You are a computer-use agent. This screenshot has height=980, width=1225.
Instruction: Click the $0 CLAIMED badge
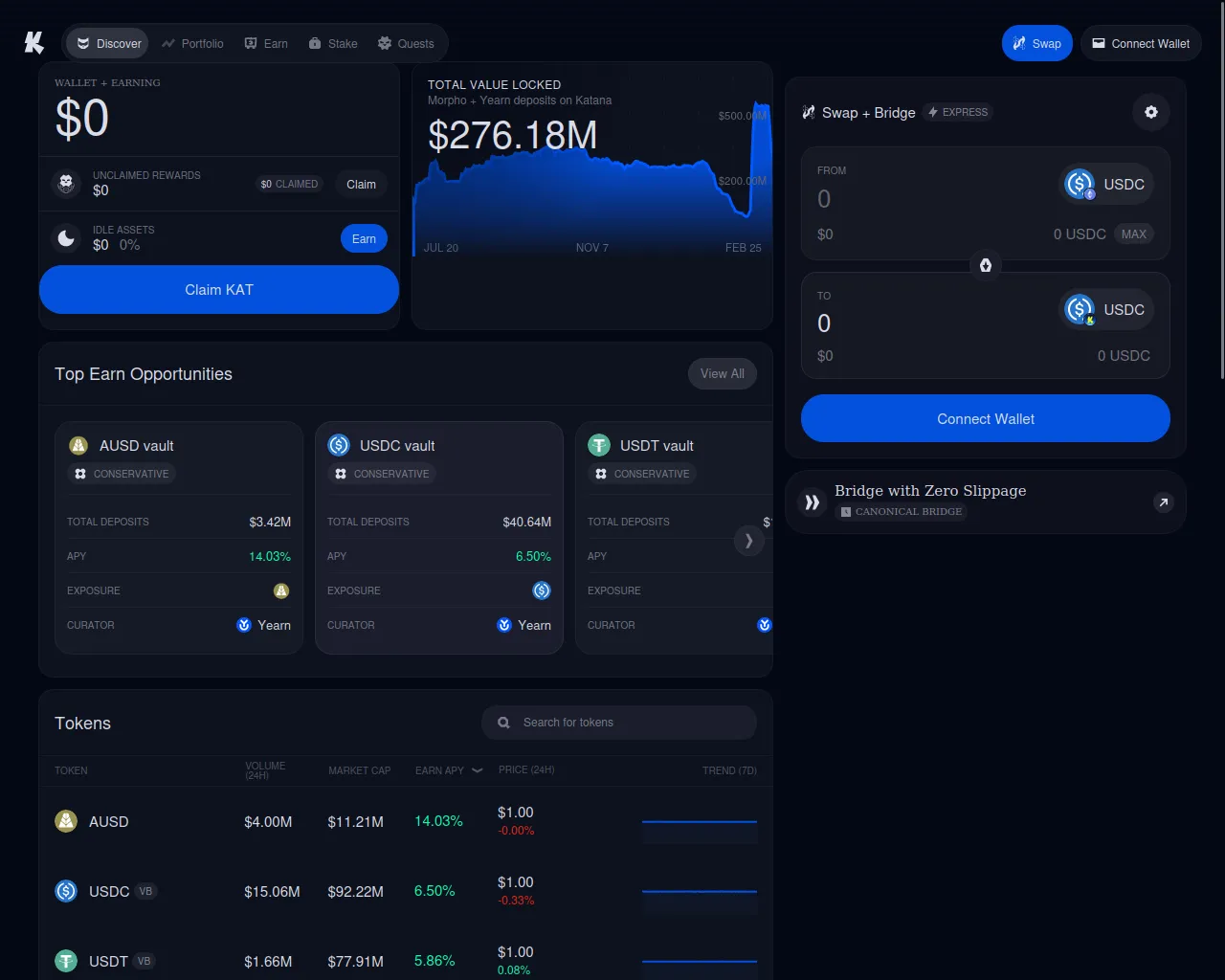click(289, 184)
